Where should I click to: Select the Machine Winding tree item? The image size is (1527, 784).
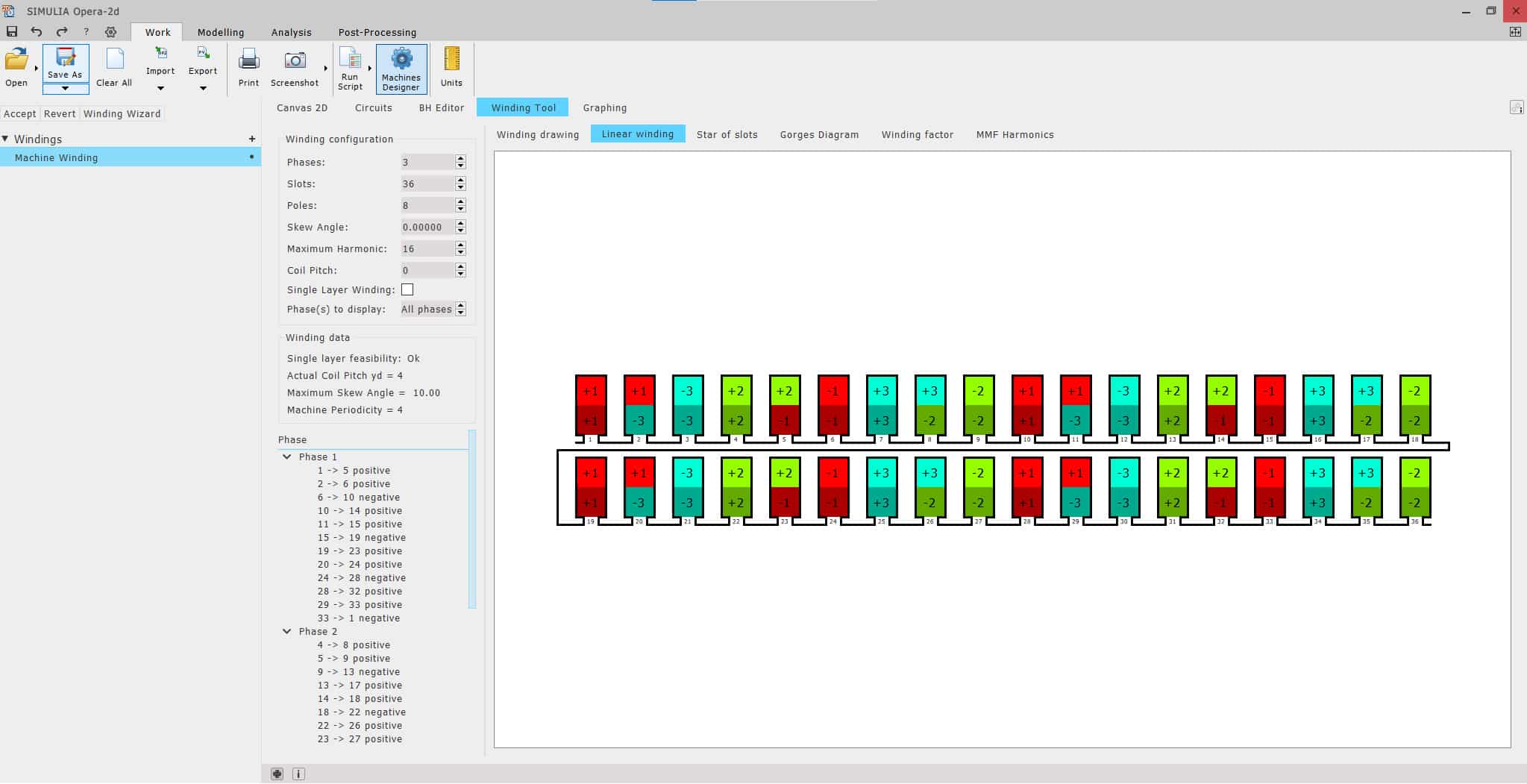point(131,157)
